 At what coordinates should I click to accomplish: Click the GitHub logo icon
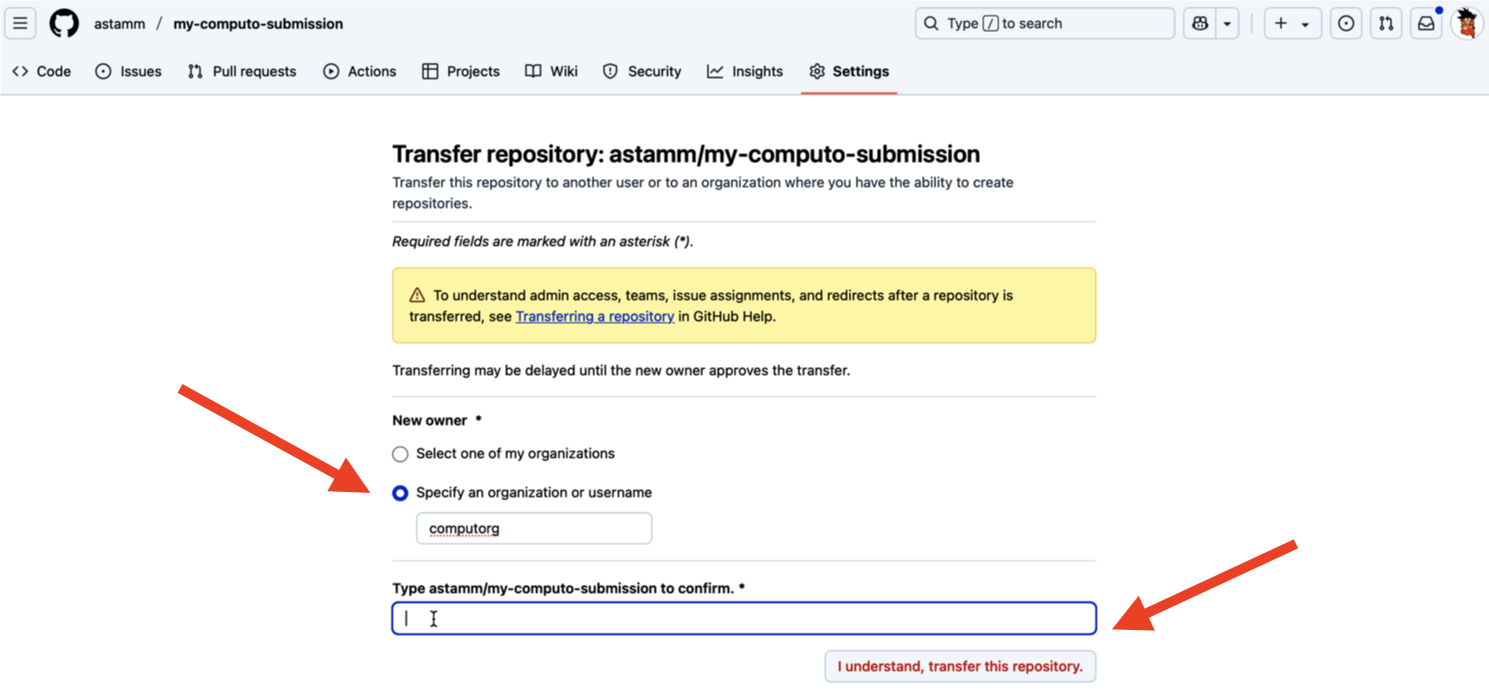point(64,24)
